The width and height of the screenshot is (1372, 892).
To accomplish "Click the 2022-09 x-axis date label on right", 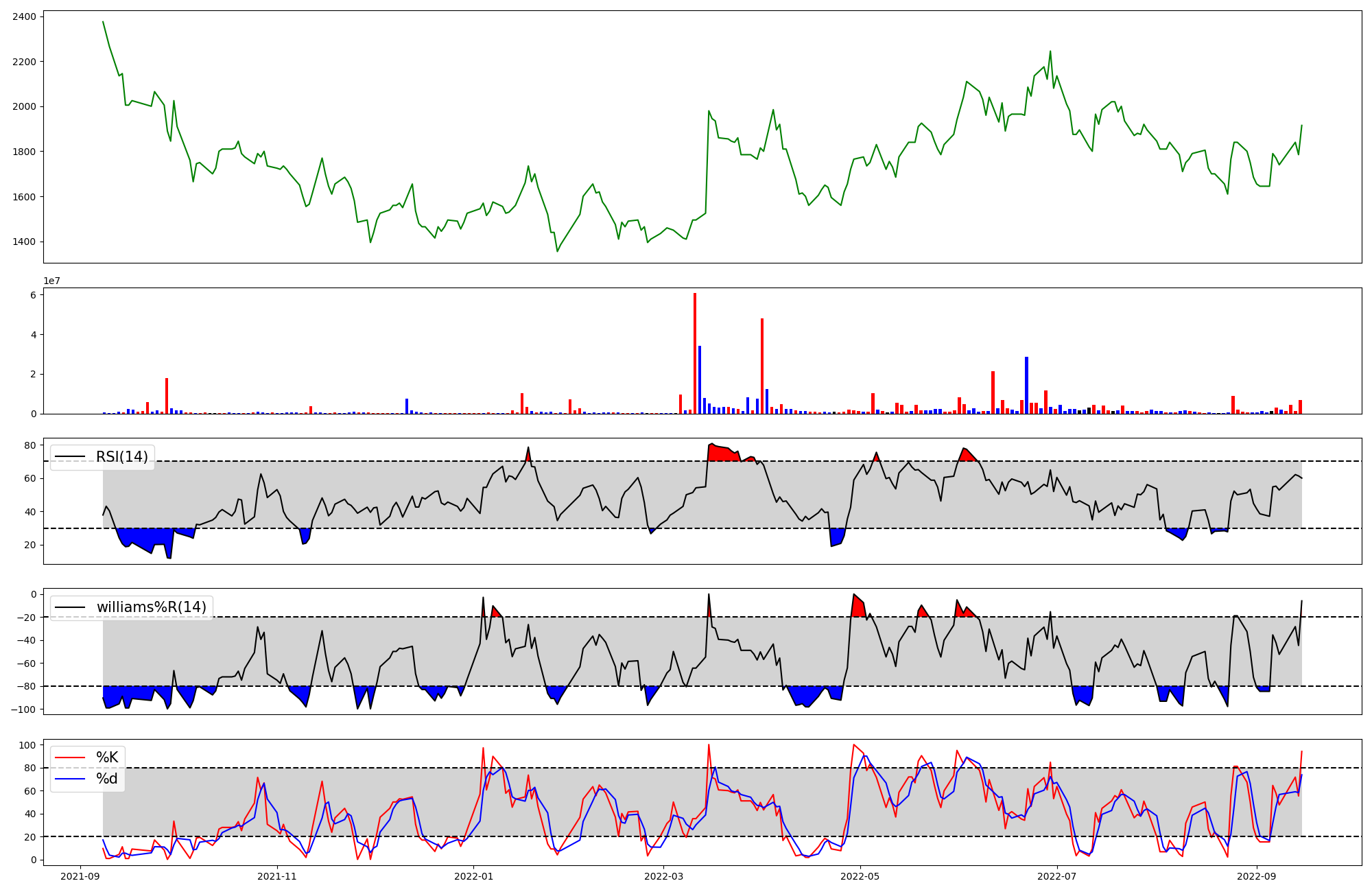I will pyautogui.click(x=1256, y=876).
